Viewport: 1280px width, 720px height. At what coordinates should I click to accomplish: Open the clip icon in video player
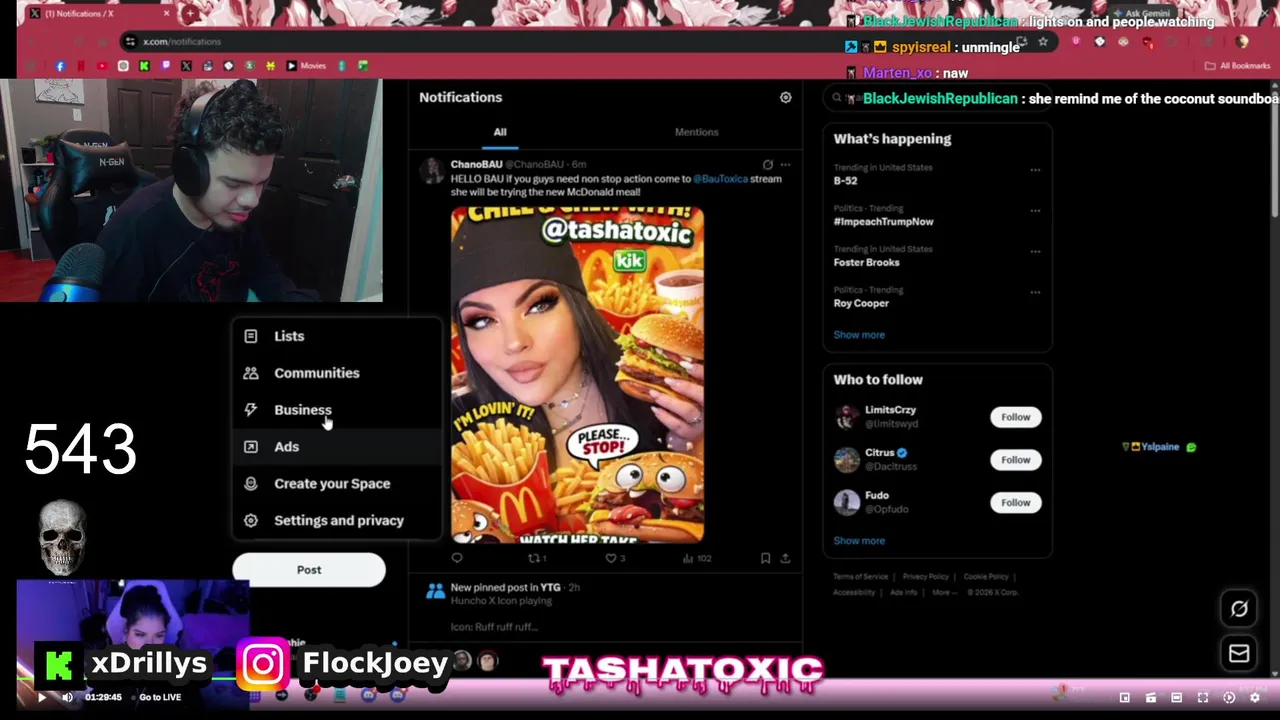coord(1151,698)
